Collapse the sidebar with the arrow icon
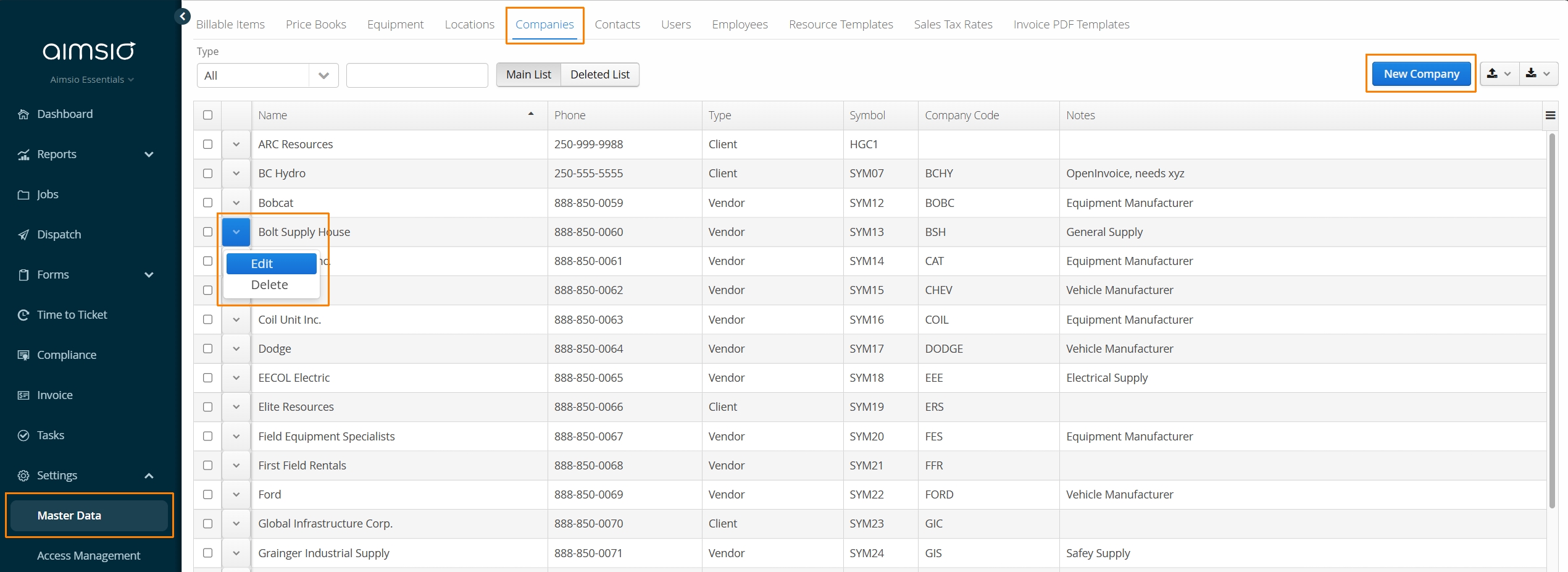Image resolution: width=1568 pixels, height=572 pixels. [182, 17]
